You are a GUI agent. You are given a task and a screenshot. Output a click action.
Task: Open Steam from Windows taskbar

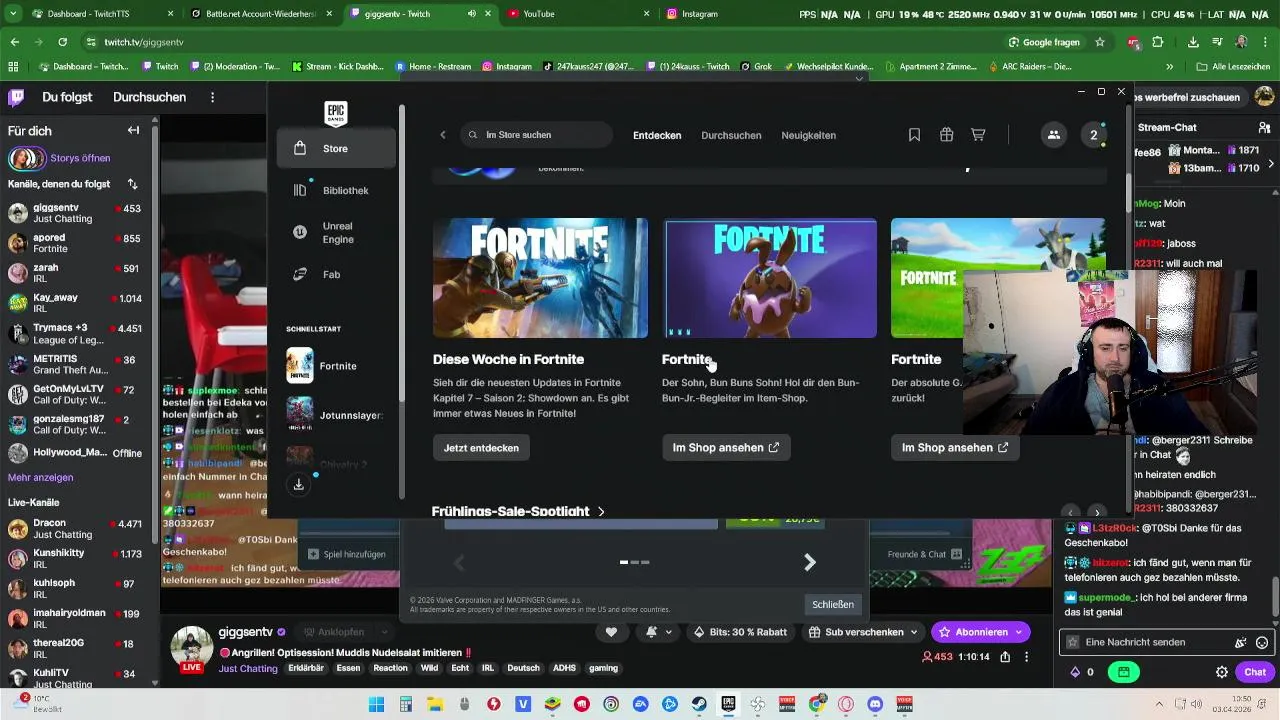click(700, 704)
